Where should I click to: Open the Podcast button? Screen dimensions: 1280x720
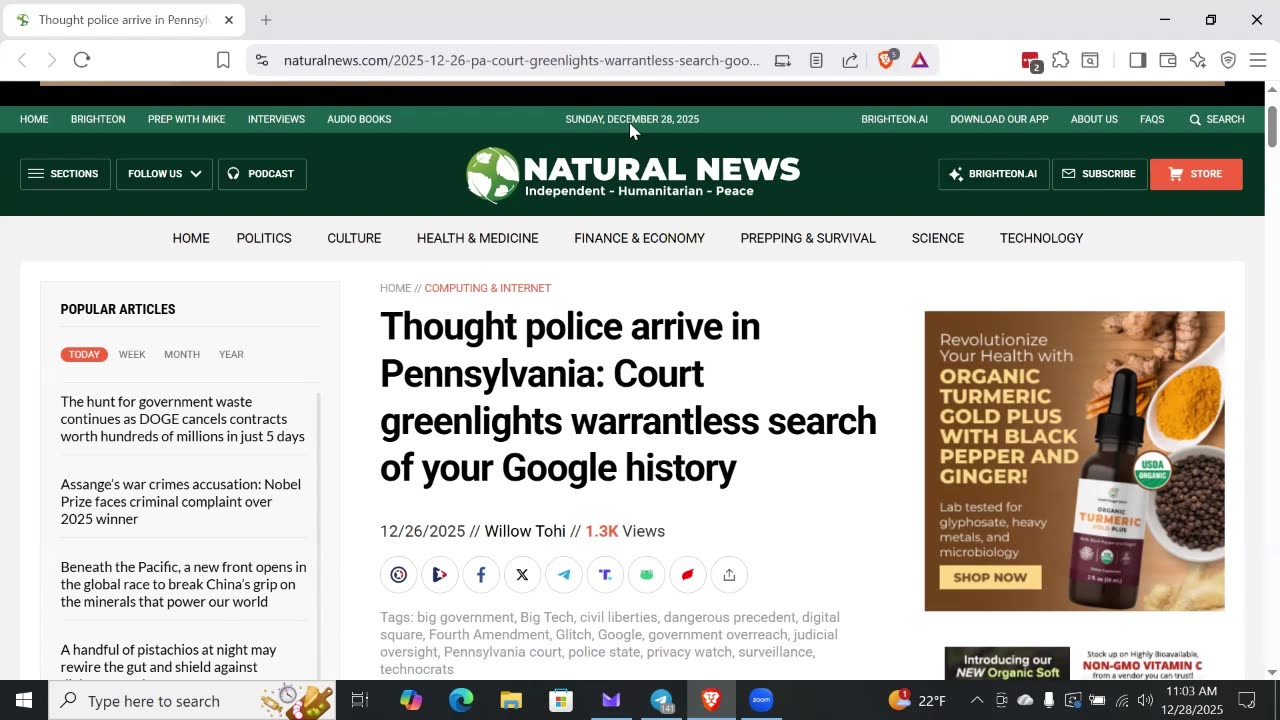point(262,174)
